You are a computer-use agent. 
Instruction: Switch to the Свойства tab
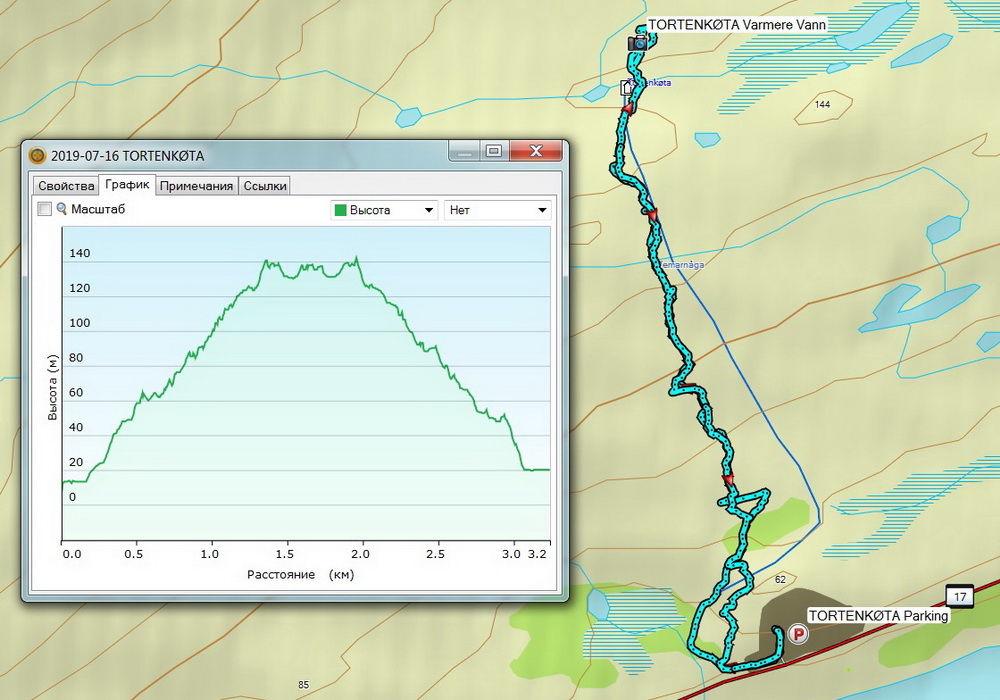point(66,185)
